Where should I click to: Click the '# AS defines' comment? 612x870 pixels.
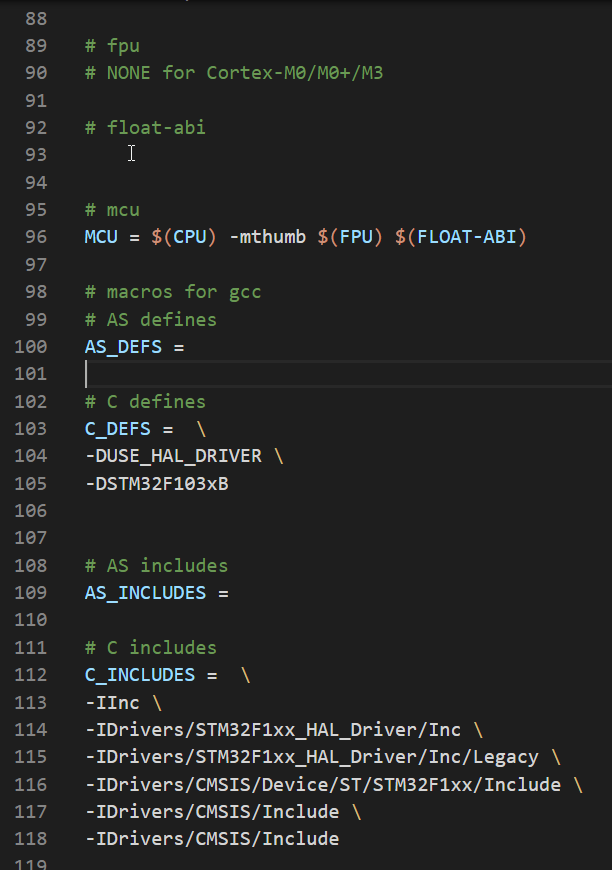coord(151,320)
